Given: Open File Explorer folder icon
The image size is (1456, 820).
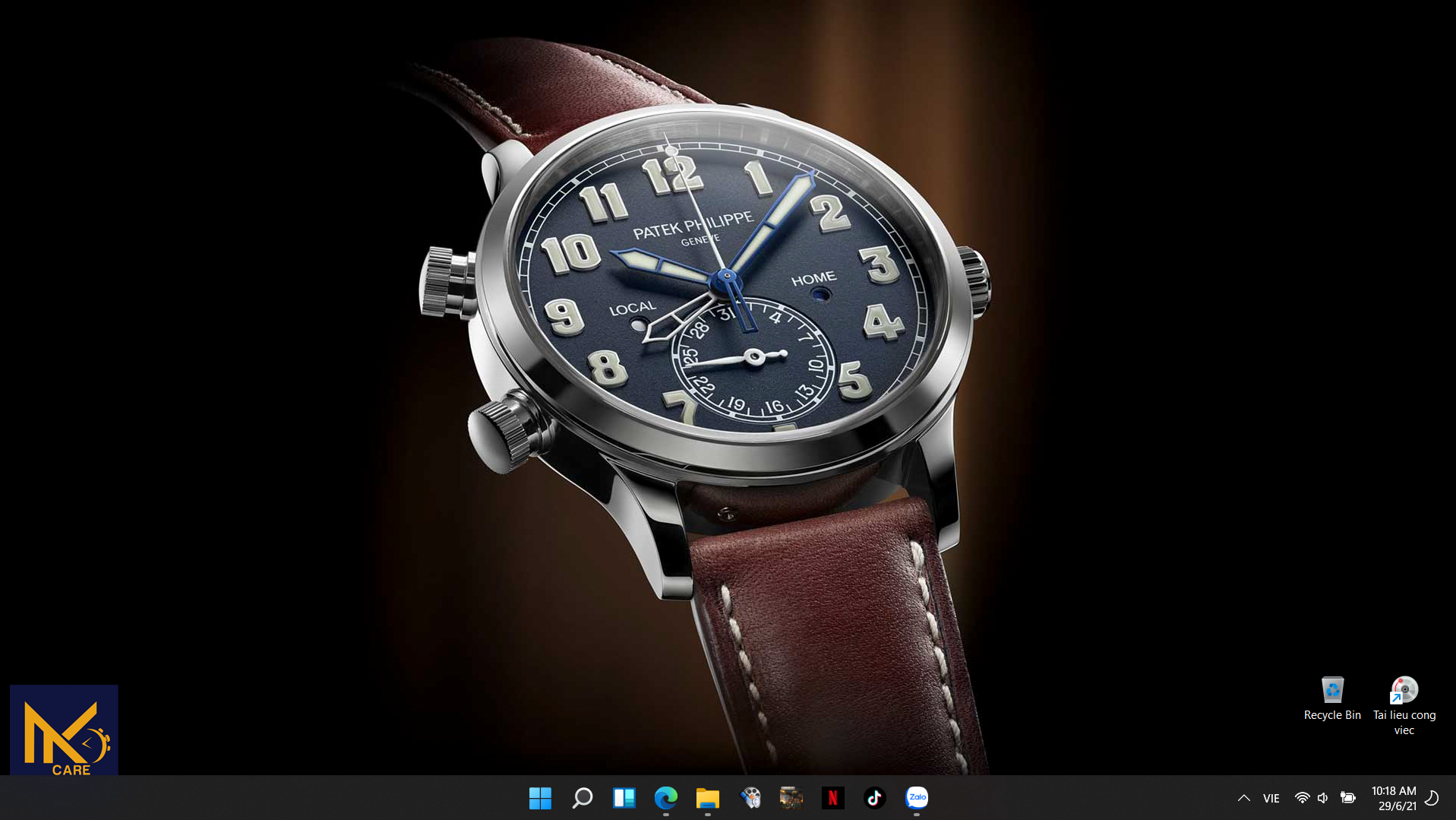Looking at the screenshot, I should pos(707,798).
